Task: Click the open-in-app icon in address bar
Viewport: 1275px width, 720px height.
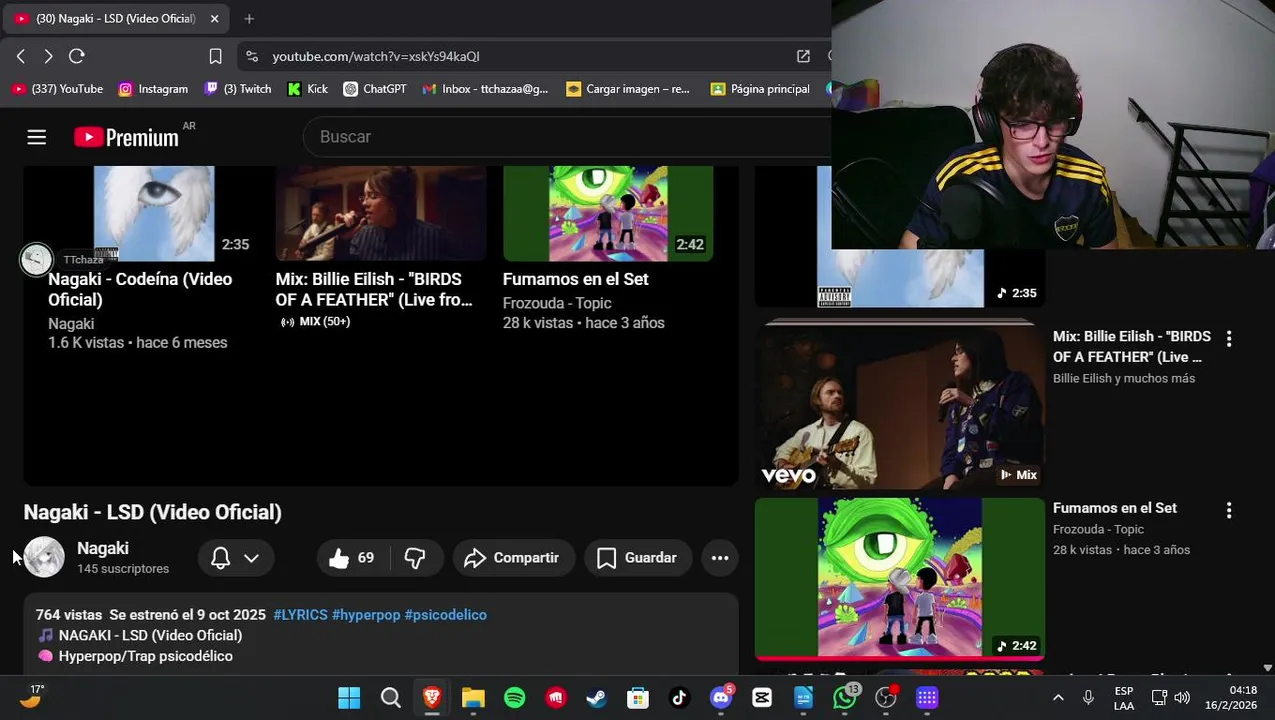Action: coord(803,56)
